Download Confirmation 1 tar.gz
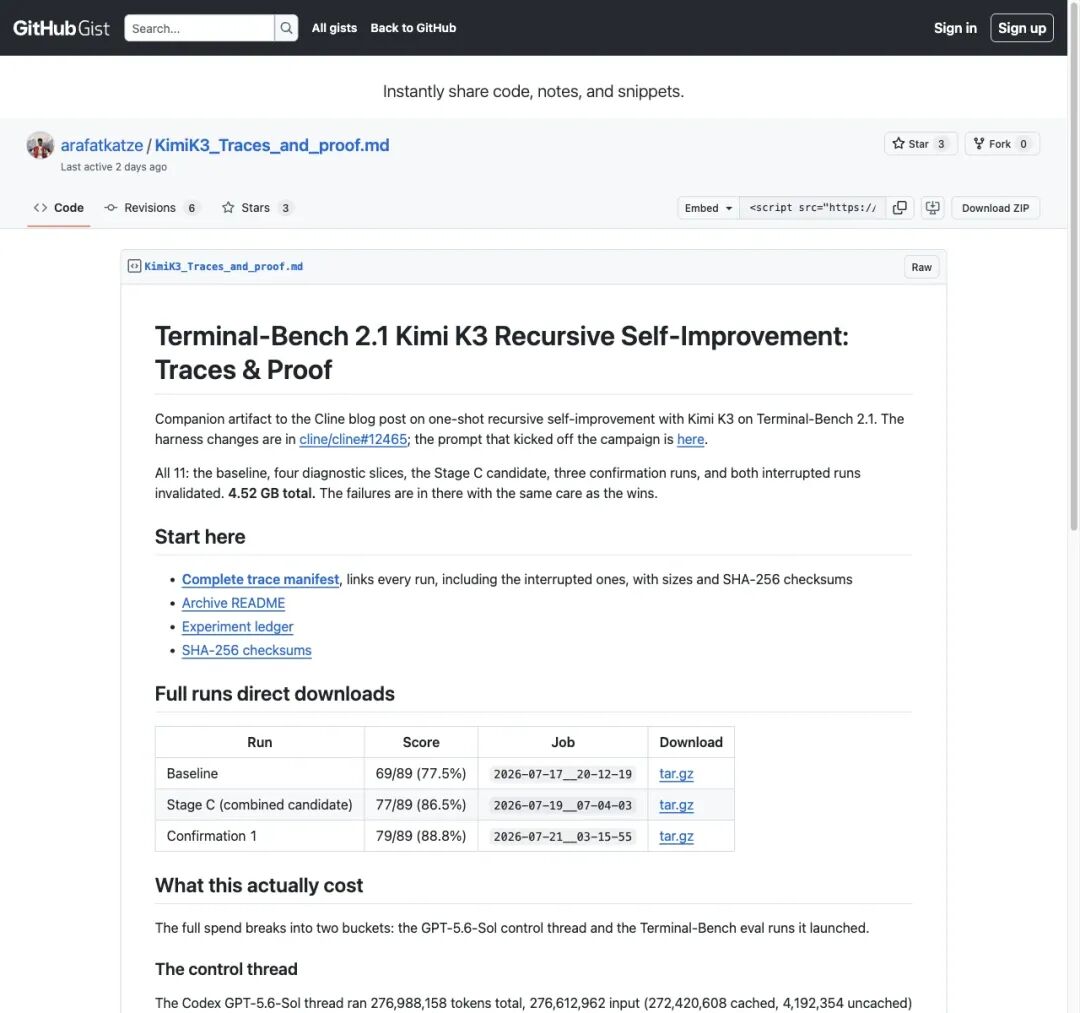The height and width of the screenshot is (1013, 1080). coord(676,836)
